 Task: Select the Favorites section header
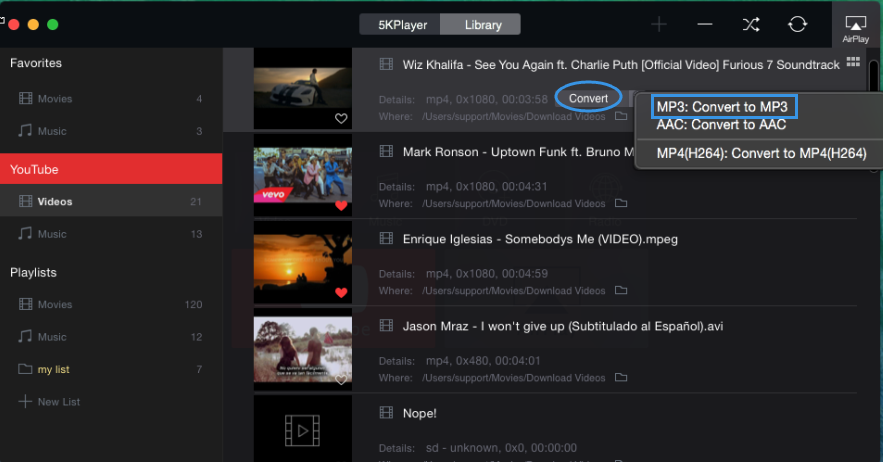coord(35,63)
